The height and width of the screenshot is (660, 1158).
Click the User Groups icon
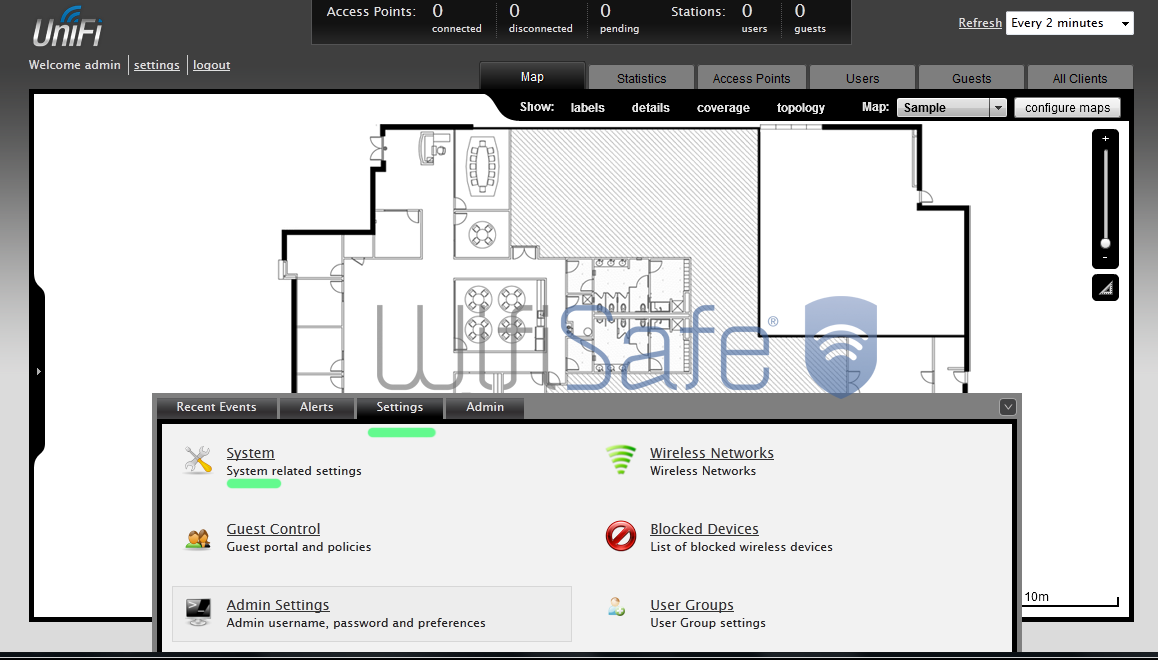(x=617, y=606)
